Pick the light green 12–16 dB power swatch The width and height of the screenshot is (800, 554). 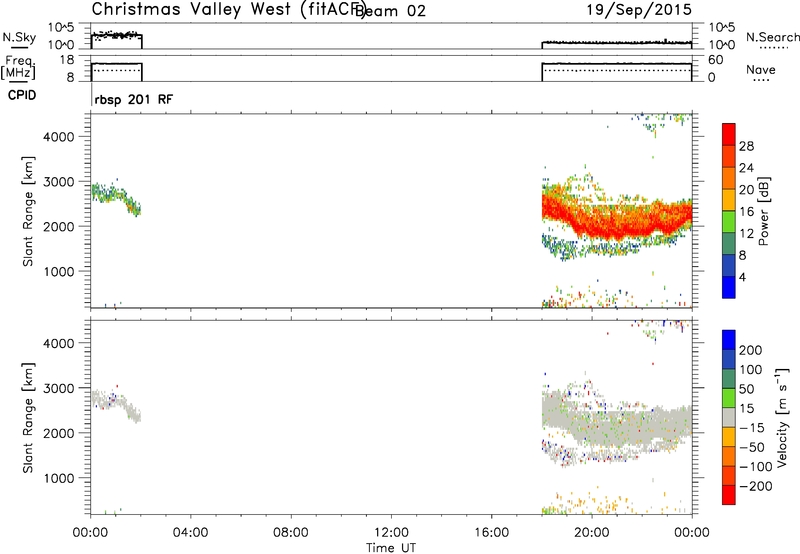[x=729, y=221]
